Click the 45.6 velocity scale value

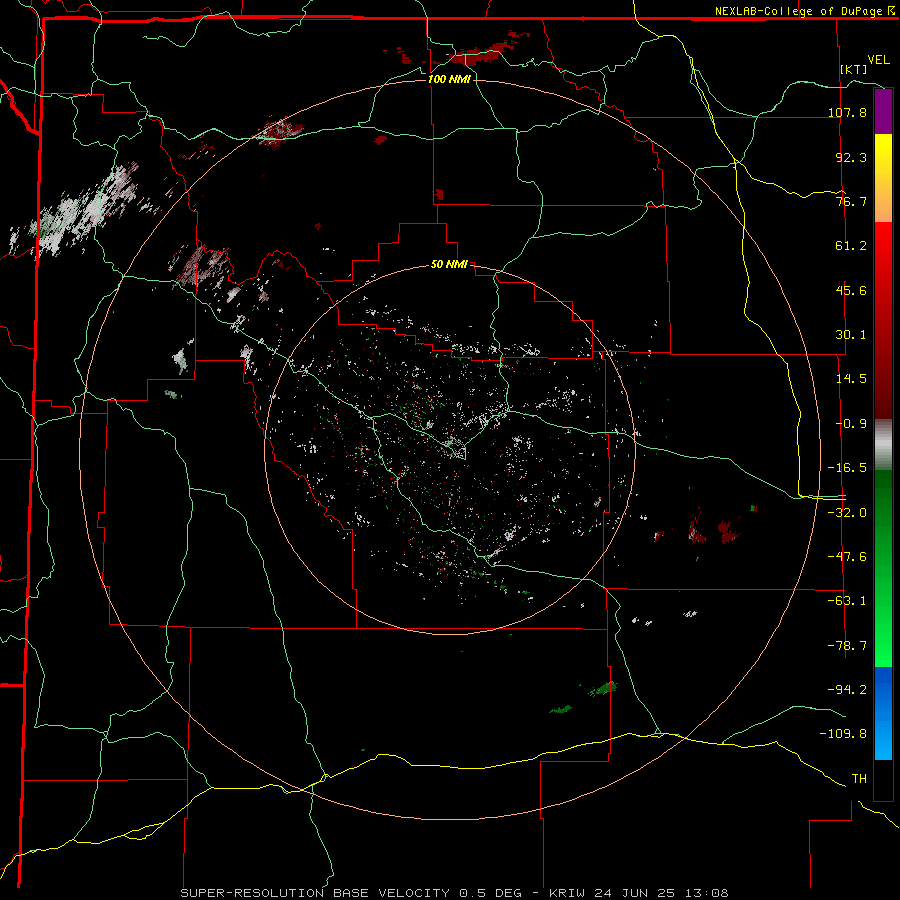coord(851,290)
